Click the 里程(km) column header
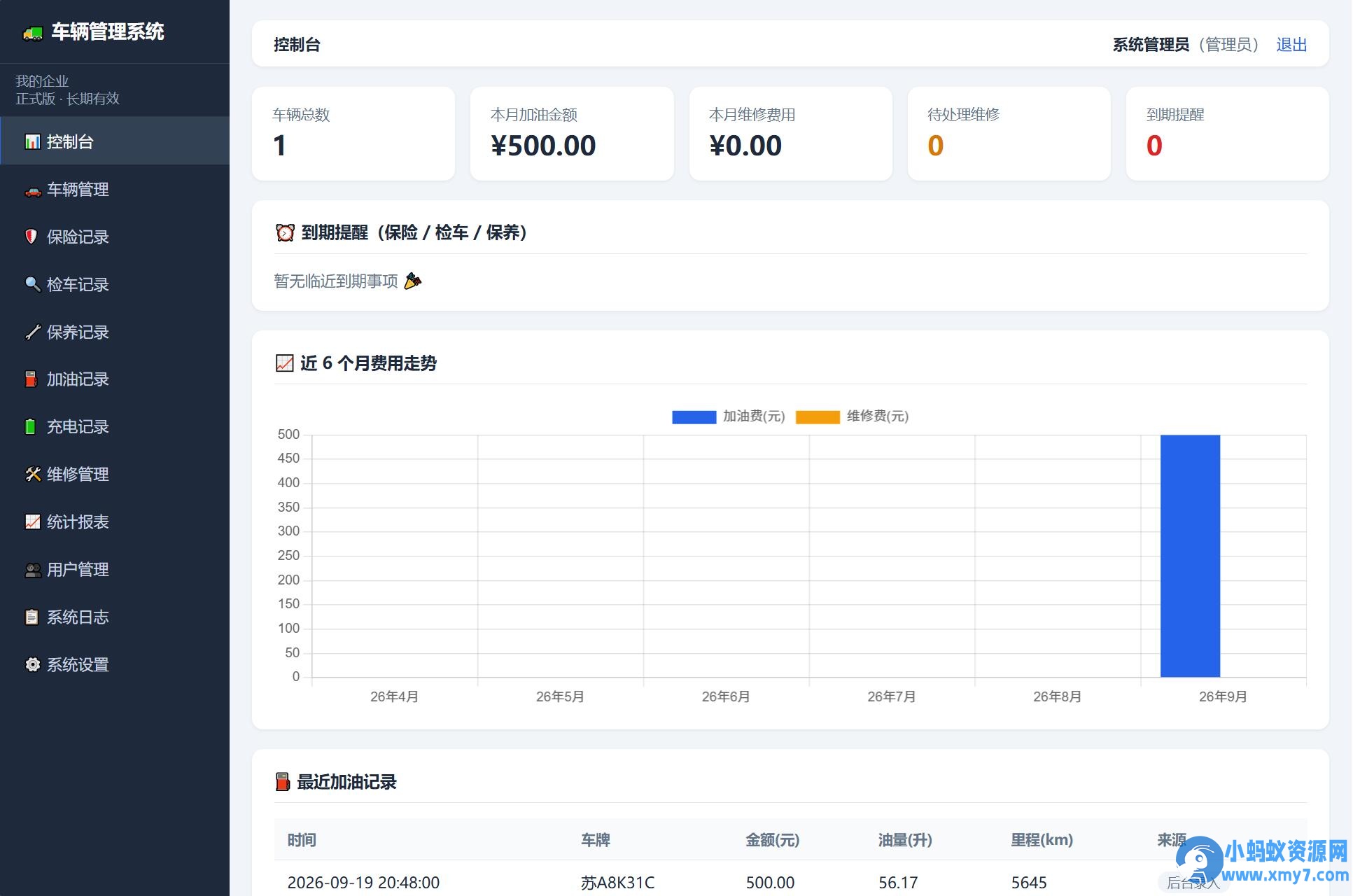Viewport: 1353px width, 896px height. pyautogui.click(x=1042, y=840)
